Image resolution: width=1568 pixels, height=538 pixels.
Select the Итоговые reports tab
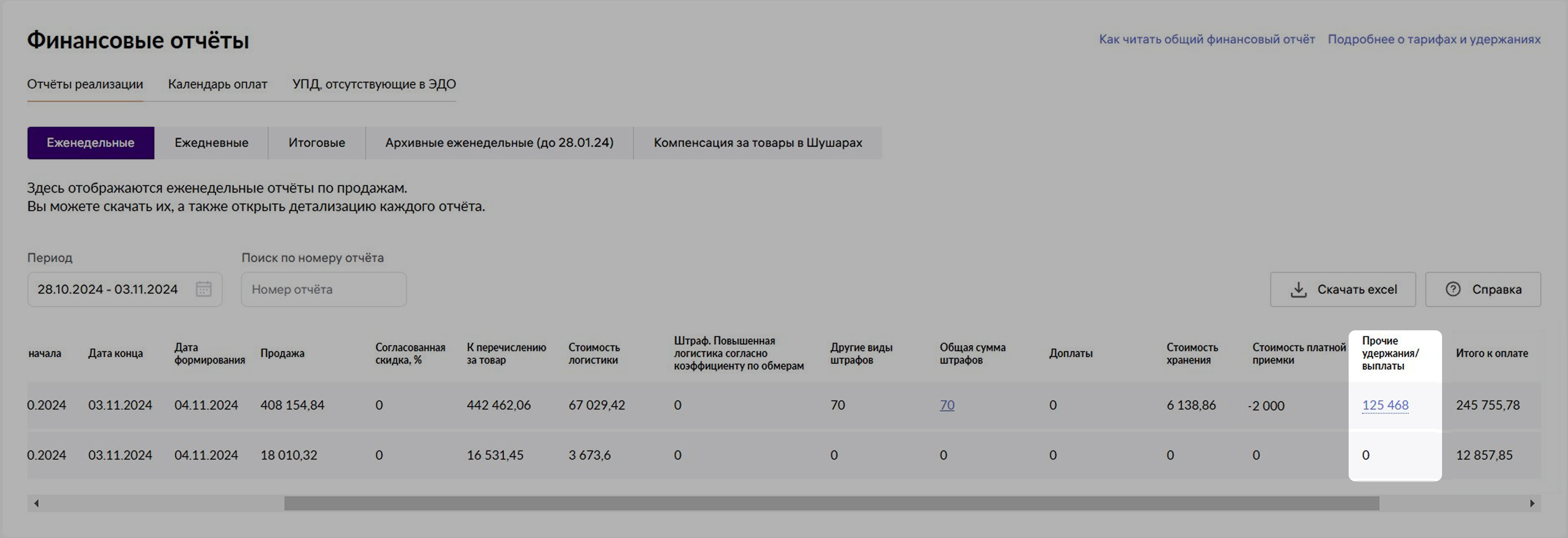317,143
